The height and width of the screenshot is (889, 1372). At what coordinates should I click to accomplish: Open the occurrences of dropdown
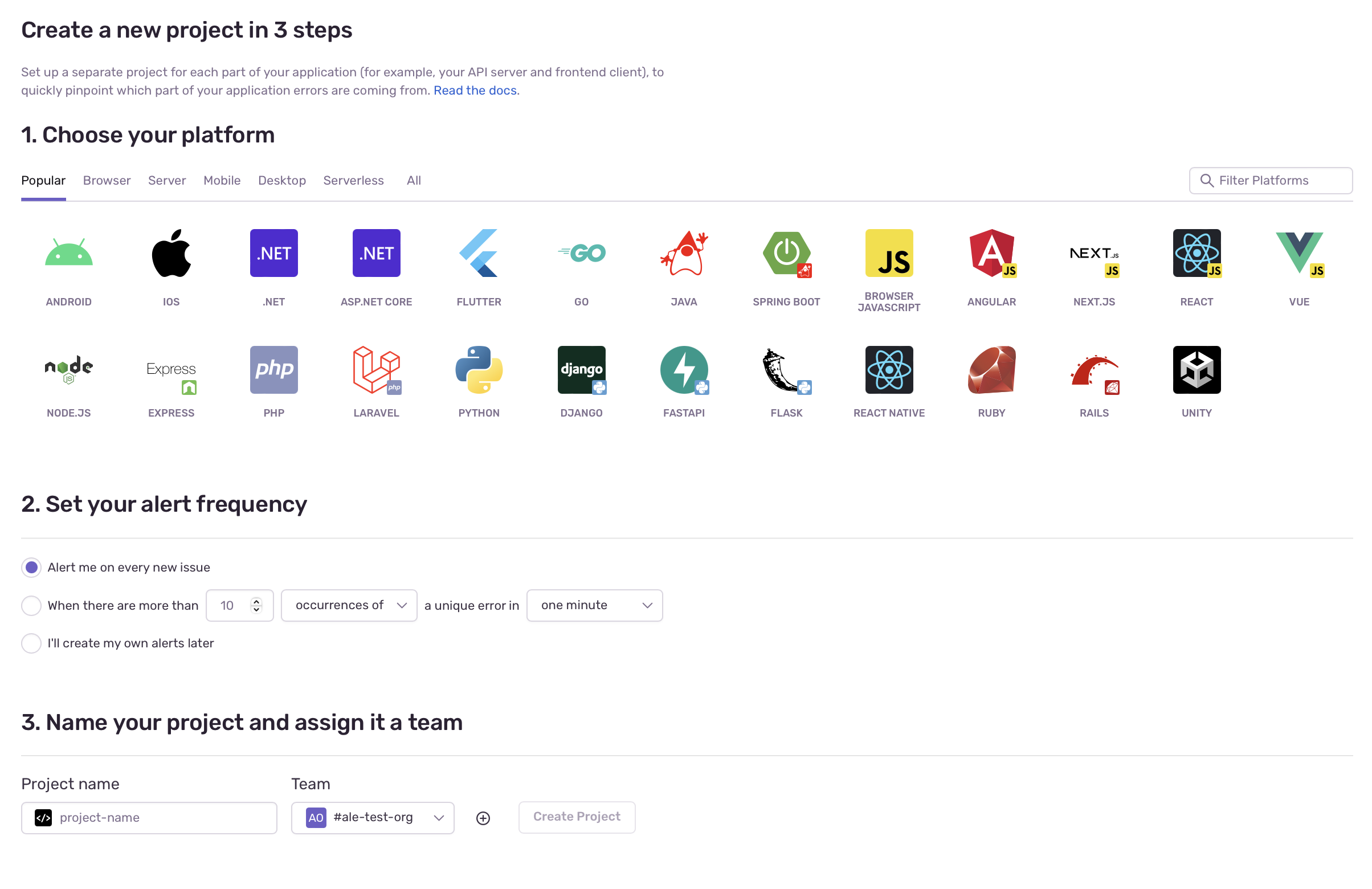pos(348,605)
